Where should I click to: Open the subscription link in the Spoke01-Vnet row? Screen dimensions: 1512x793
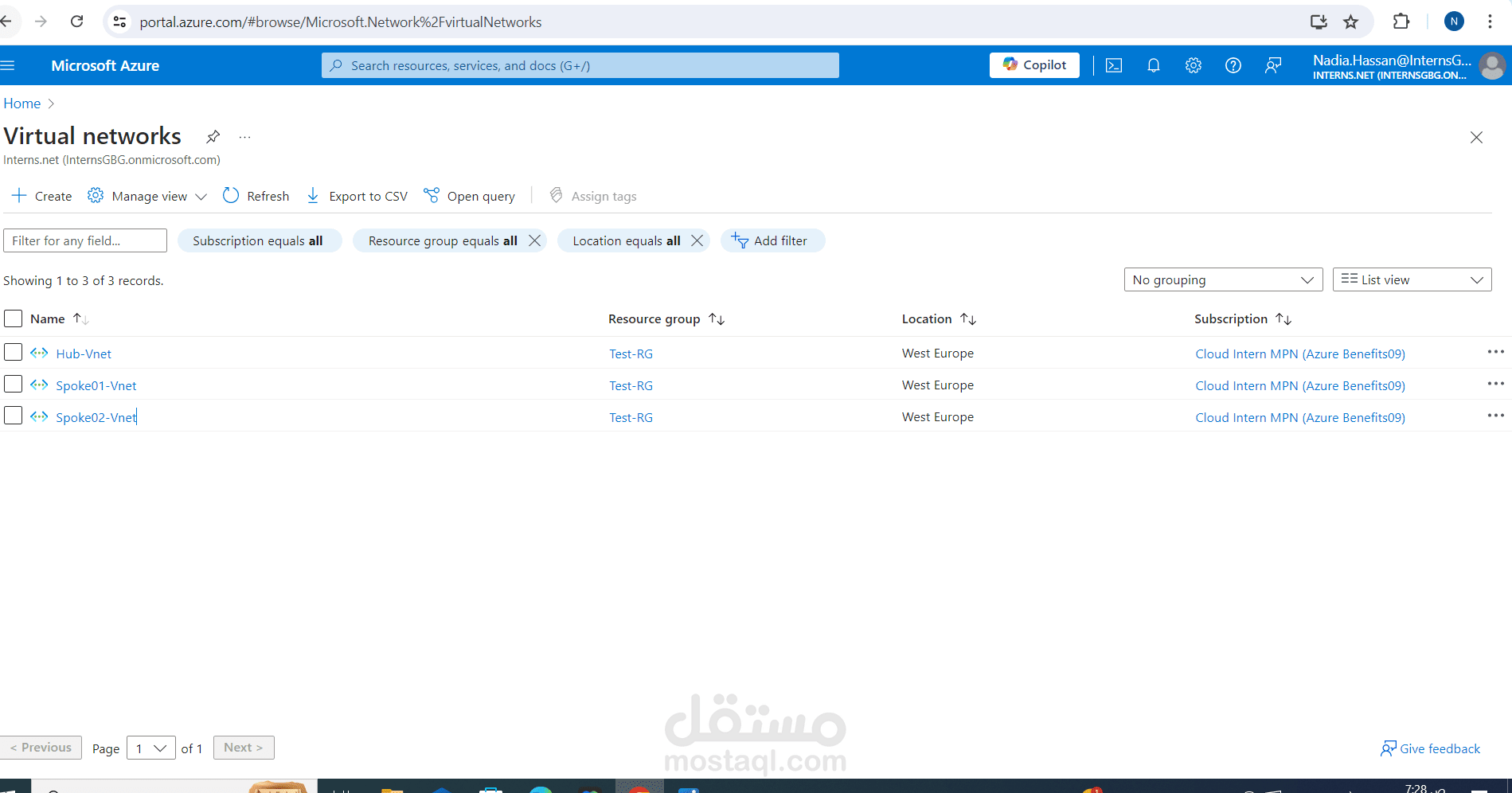(1300, 385)
